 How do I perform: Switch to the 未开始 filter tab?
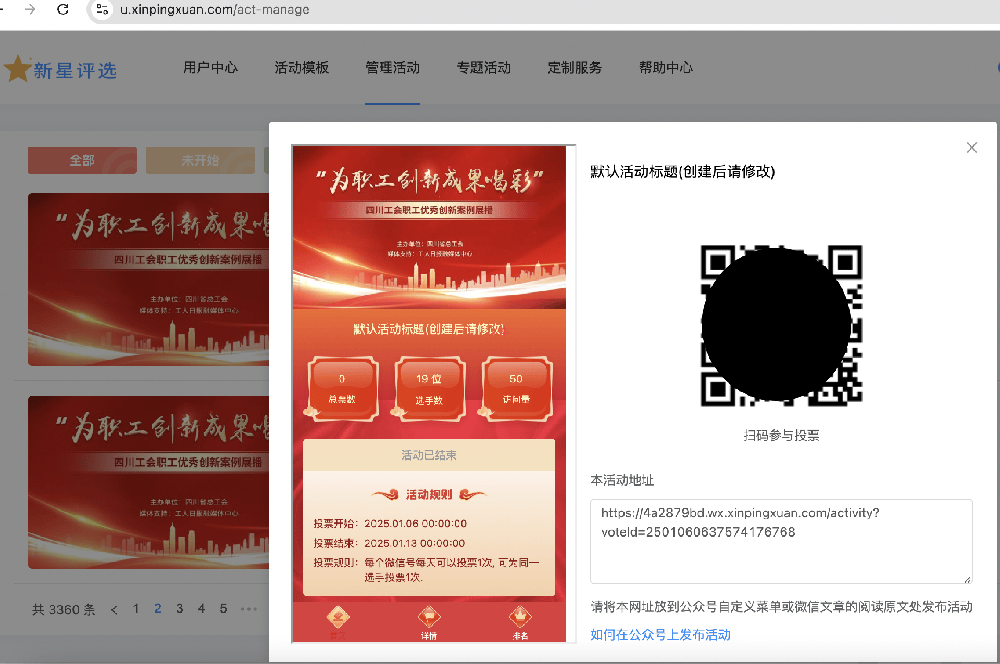click(x=200, y=161)
